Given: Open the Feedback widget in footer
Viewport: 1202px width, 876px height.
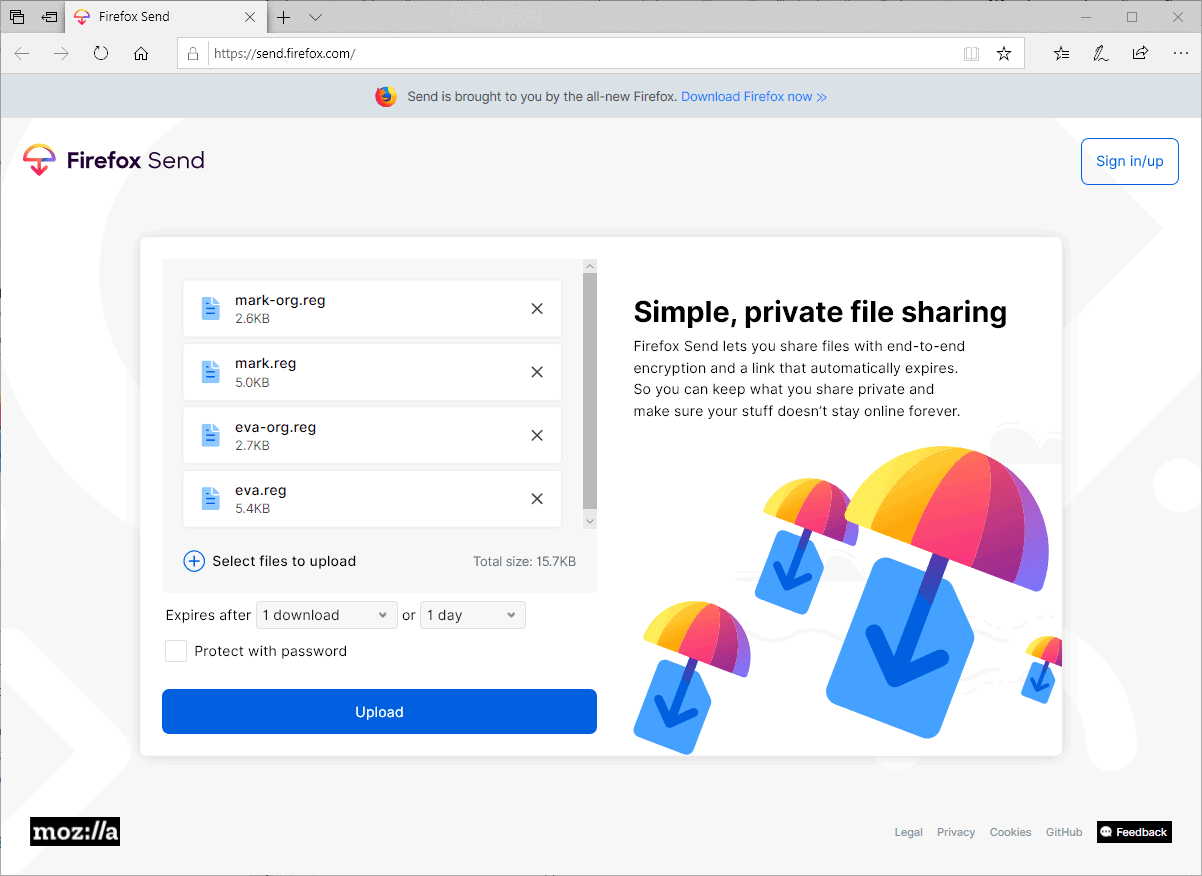Looking at the screenshot, I should coord(1133,831).
